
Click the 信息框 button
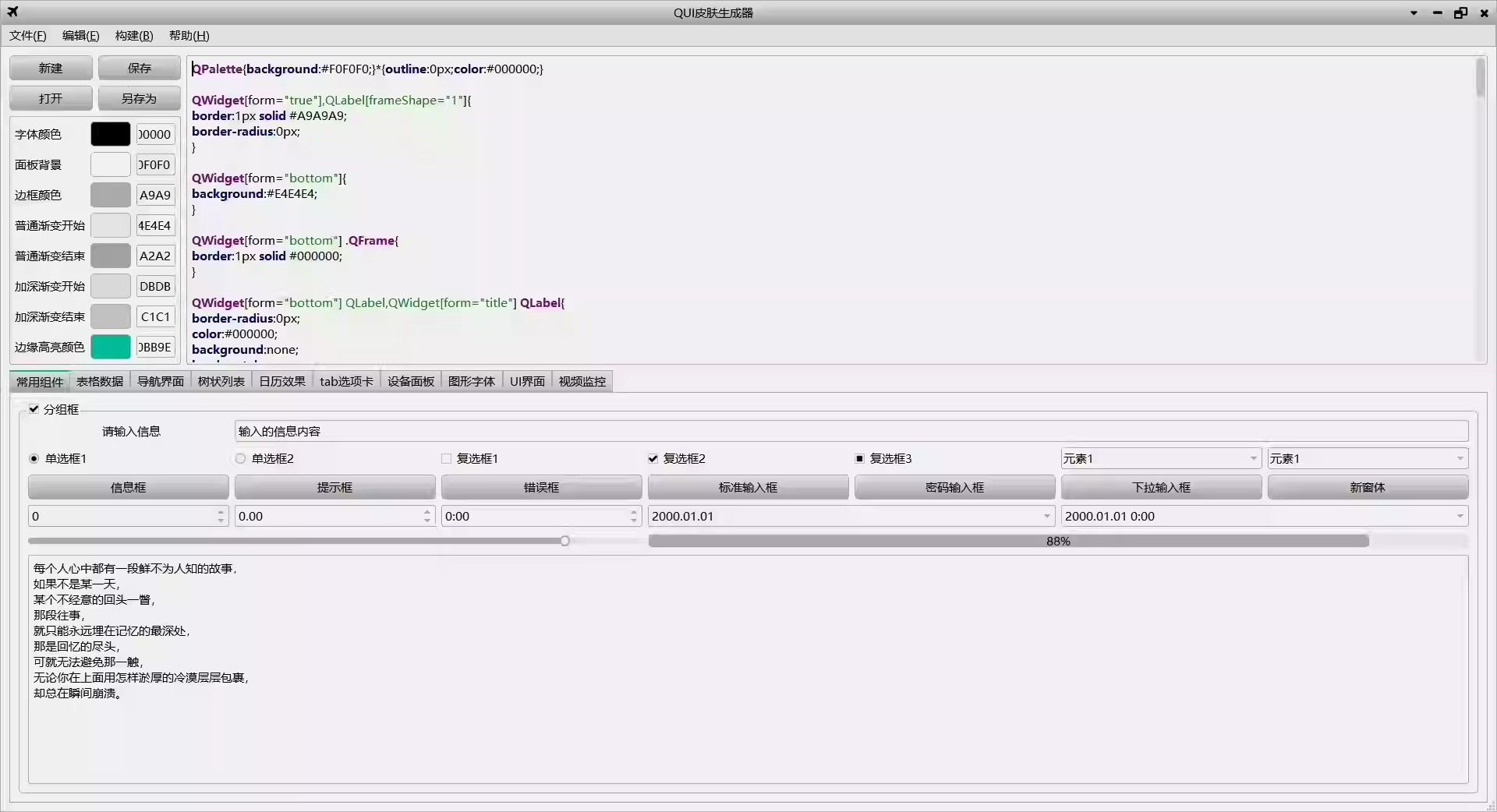[129, 487]
